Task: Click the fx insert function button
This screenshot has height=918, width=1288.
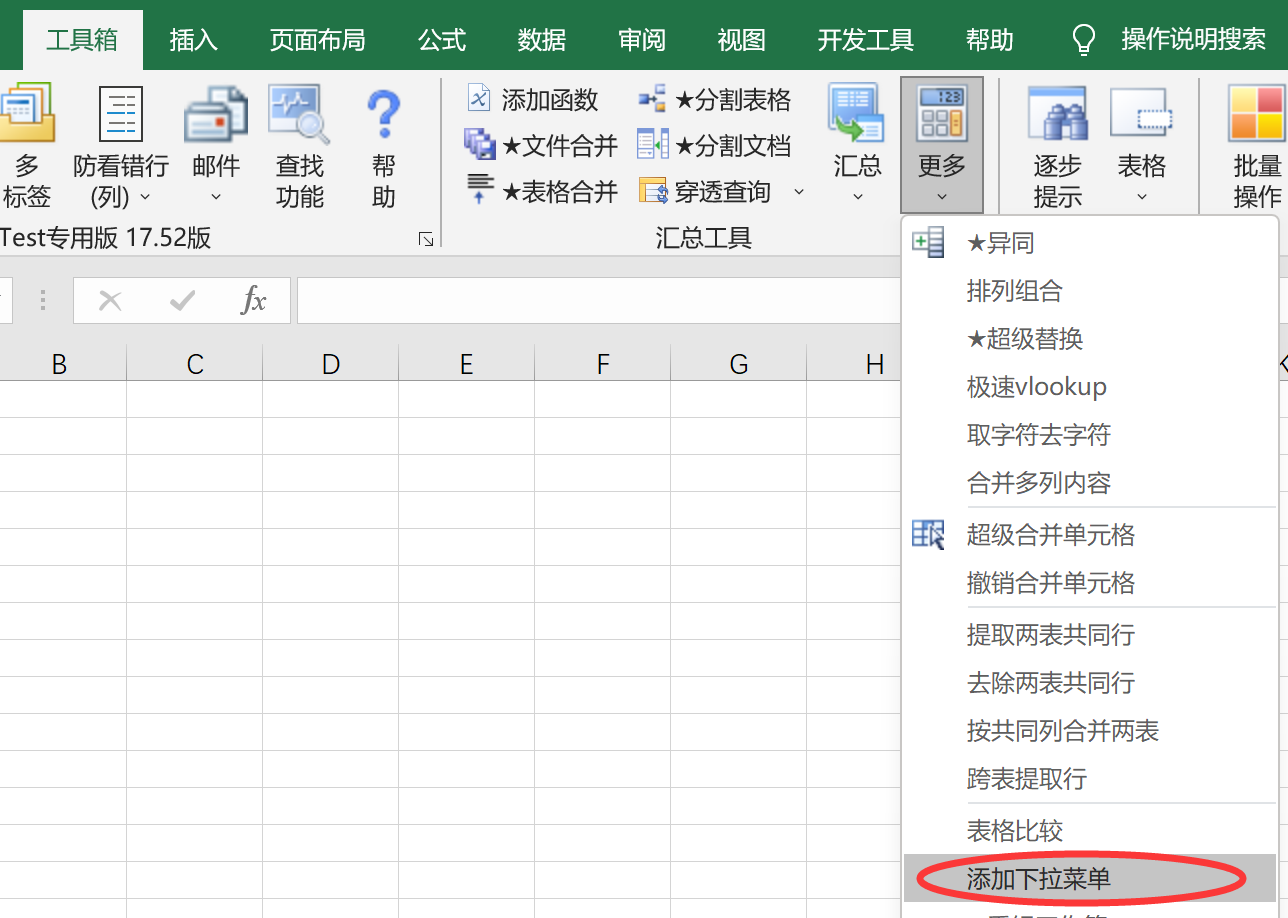Action: pos(254,300)
